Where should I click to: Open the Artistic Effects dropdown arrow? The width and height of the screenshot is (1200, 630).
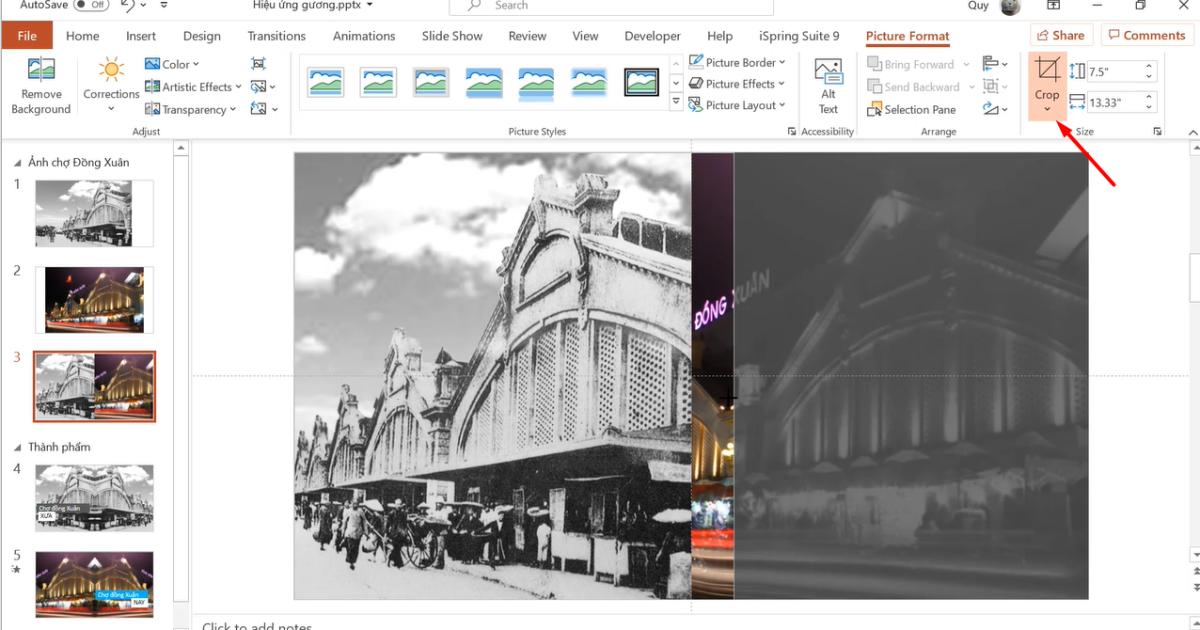pos(240,86)
